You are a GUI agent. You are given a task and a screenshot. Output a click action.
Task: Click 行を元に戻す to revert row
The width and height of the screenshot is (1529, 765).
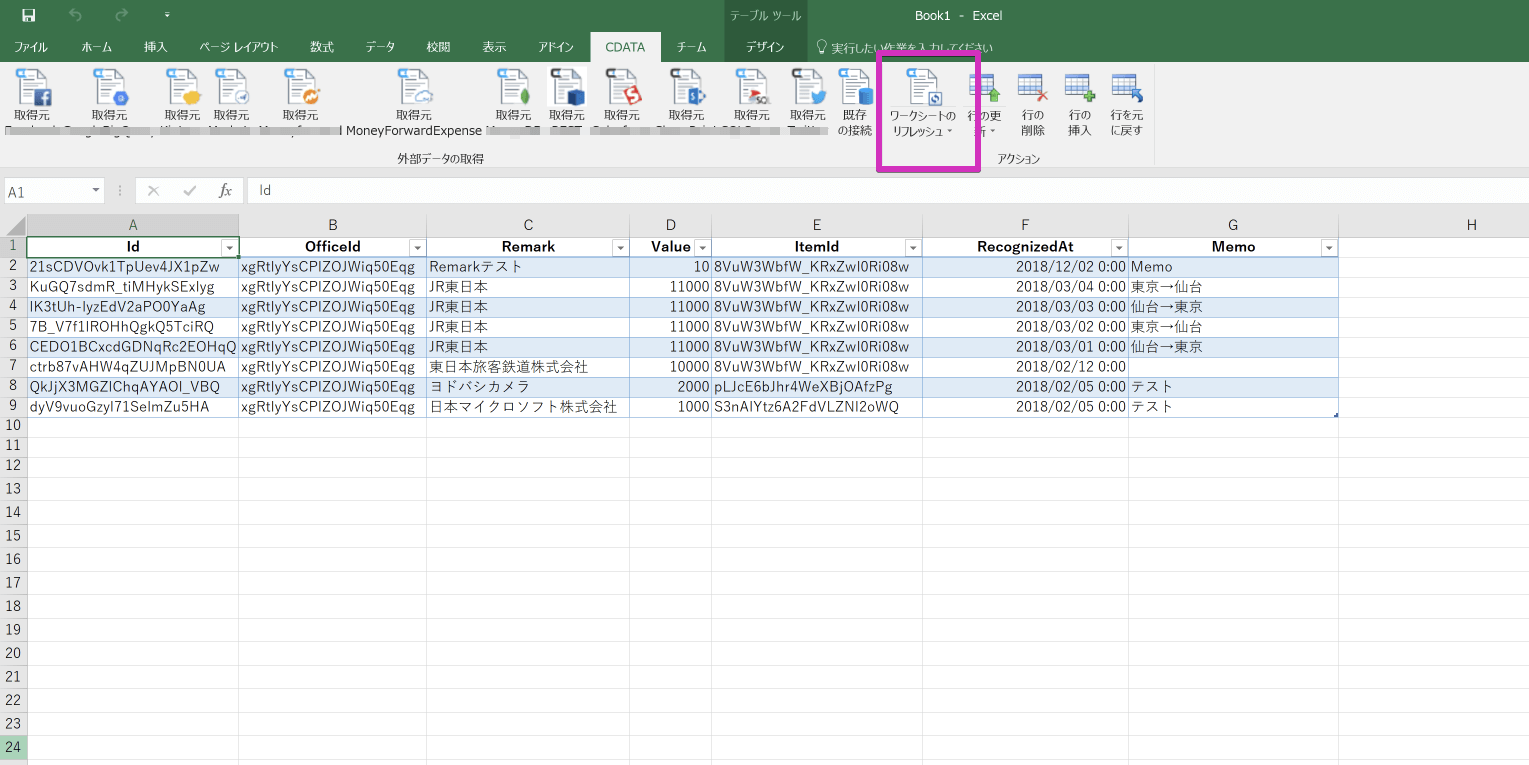click(x=1126, y=105)
